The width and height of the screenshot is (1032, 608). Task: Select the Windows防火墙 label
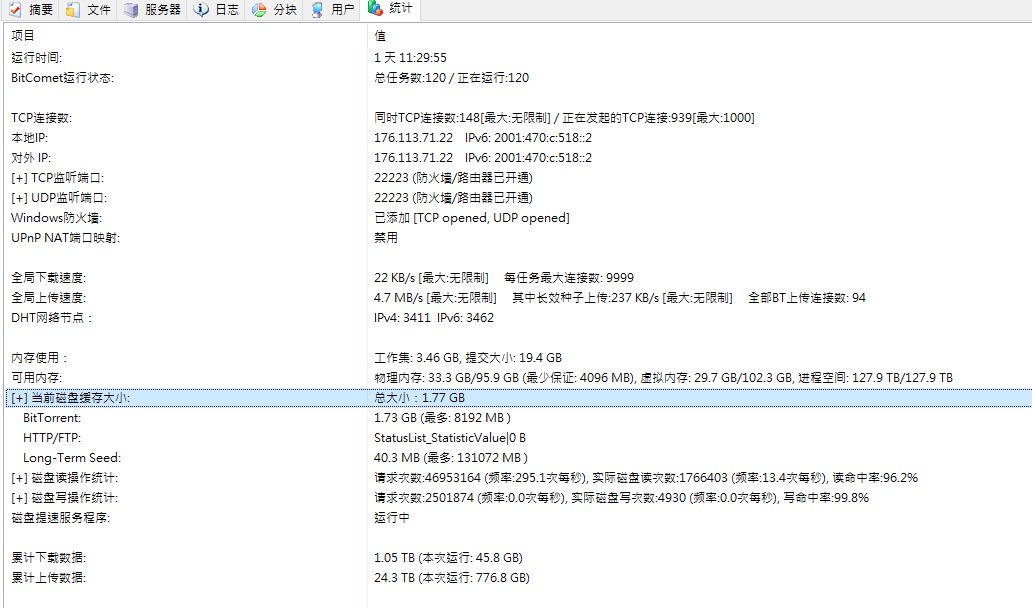tap(57, 218)
